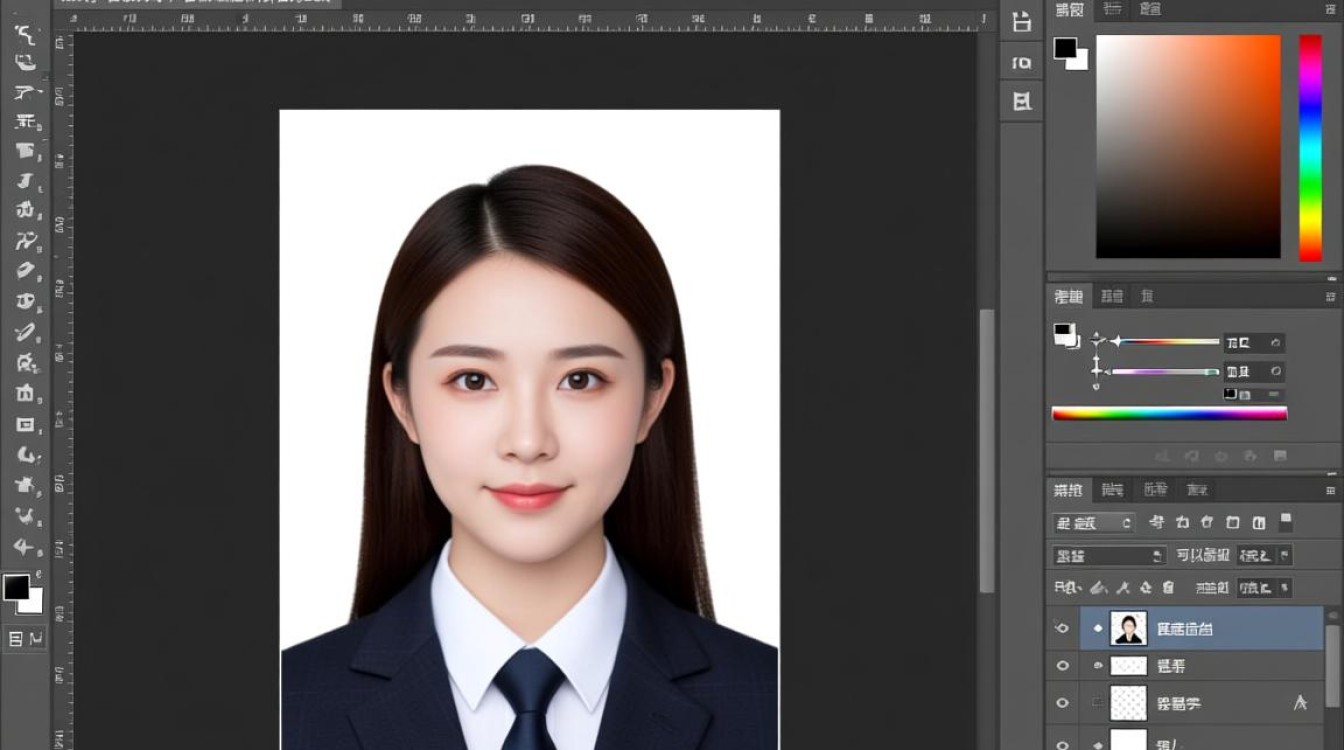Click the value field beside the lower purple slider
Viewport: 1344px width, 750px height.
point(1254,372)
